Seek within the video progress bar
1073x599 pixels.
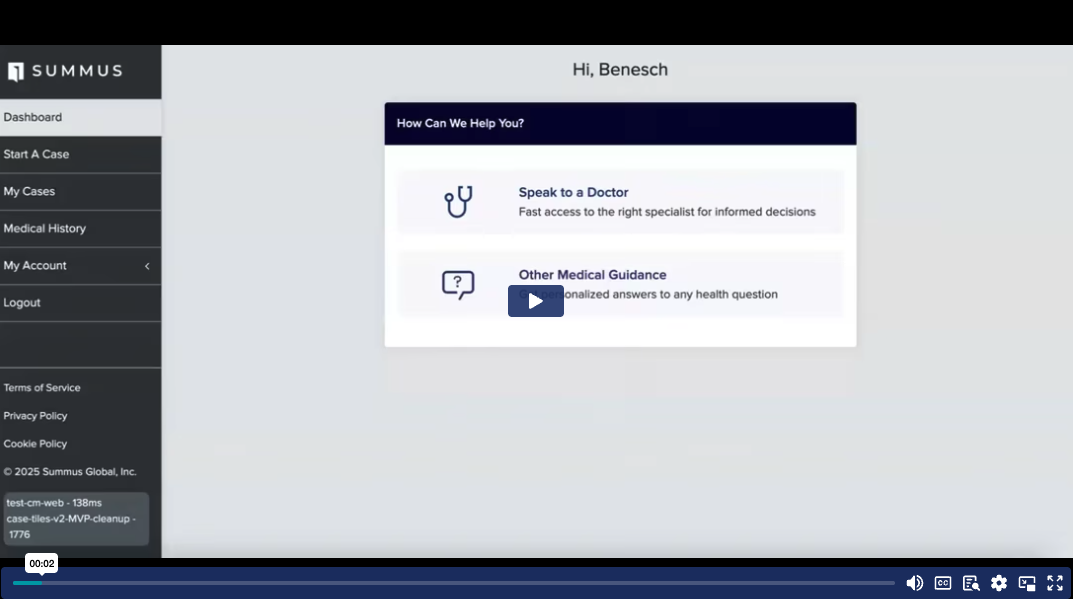[x=450, y=583]
